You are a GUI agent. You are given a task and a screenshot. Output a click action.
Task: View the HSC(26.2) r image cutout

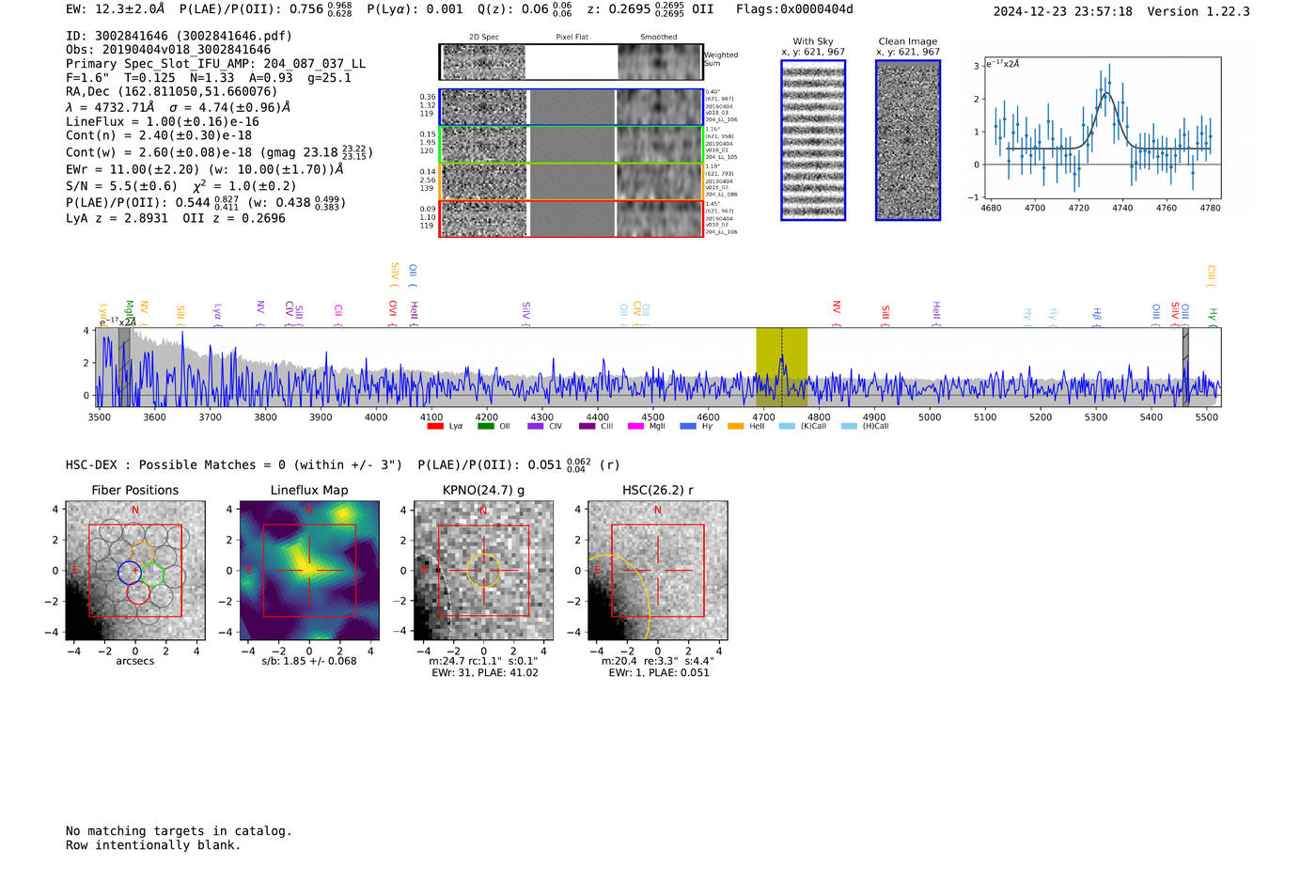pos(657,571)
